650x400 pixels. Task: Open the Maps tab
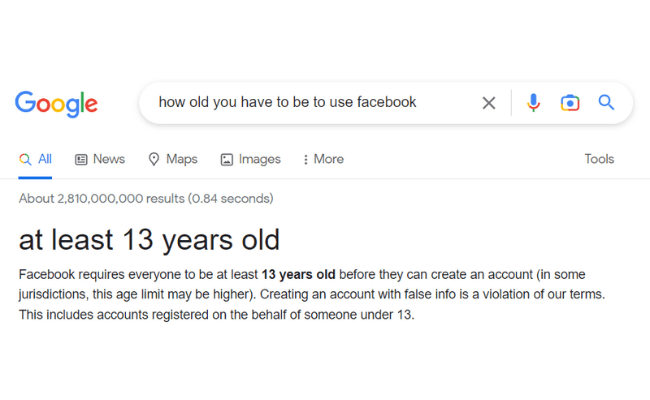[173, 159]
